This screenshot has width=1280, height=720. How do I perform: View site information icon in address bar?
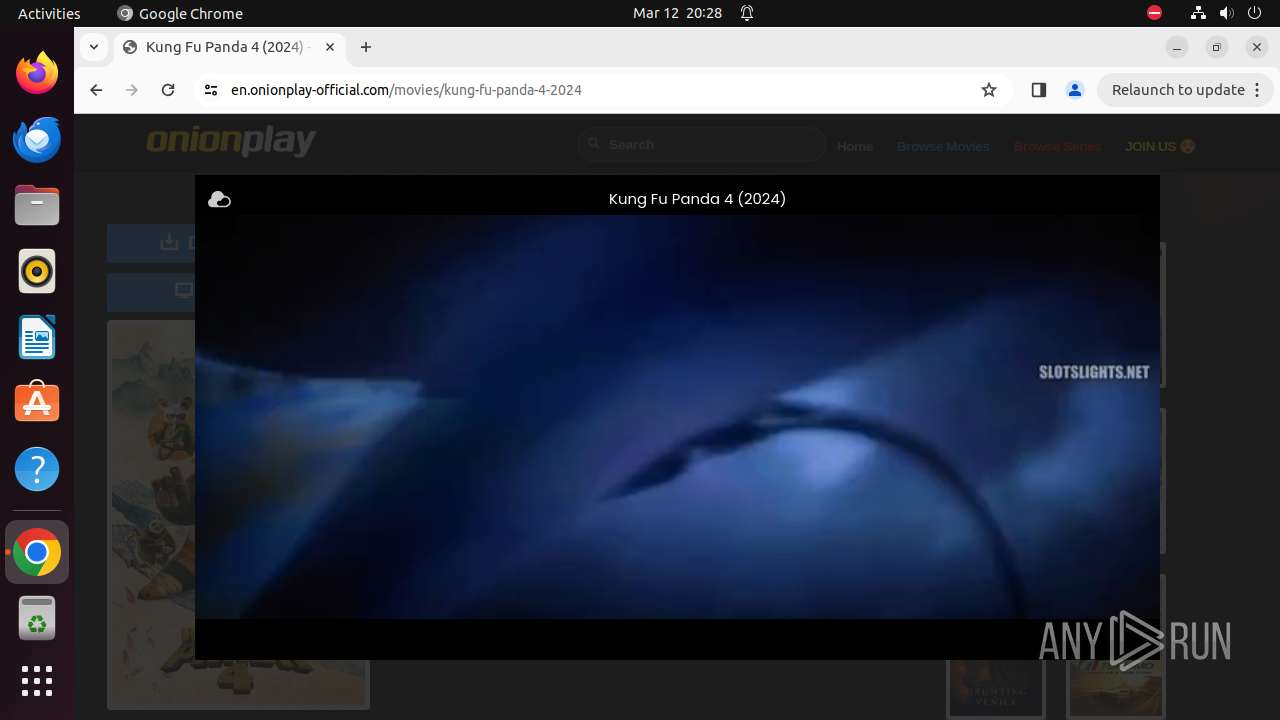(x=210, y=90)
